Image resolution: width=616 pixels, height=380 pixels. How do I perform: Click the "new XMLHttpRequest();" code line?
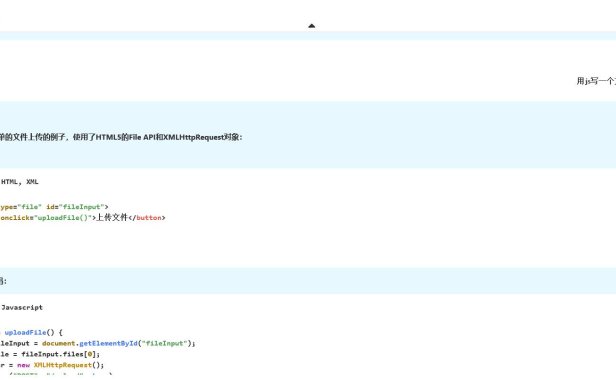coord(52,365)
